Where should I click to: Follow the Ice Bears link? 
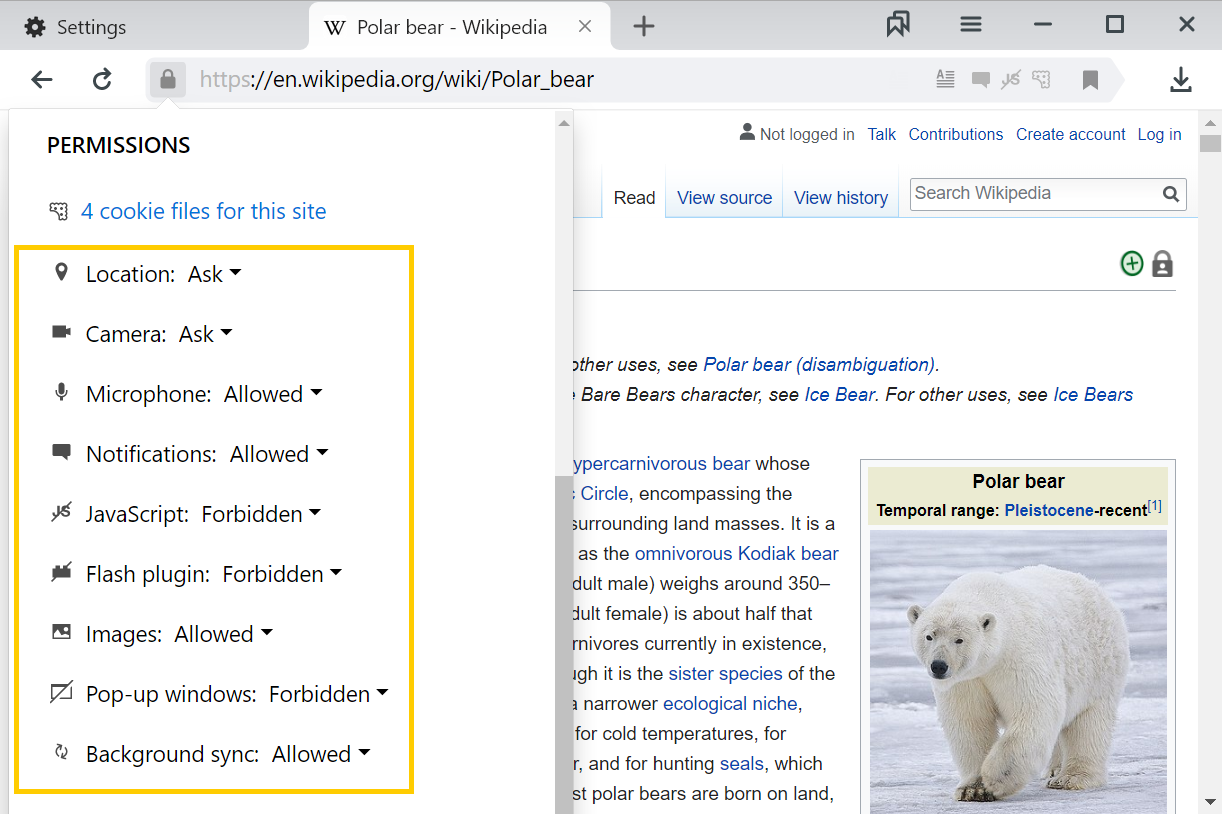click(1093, 394)
